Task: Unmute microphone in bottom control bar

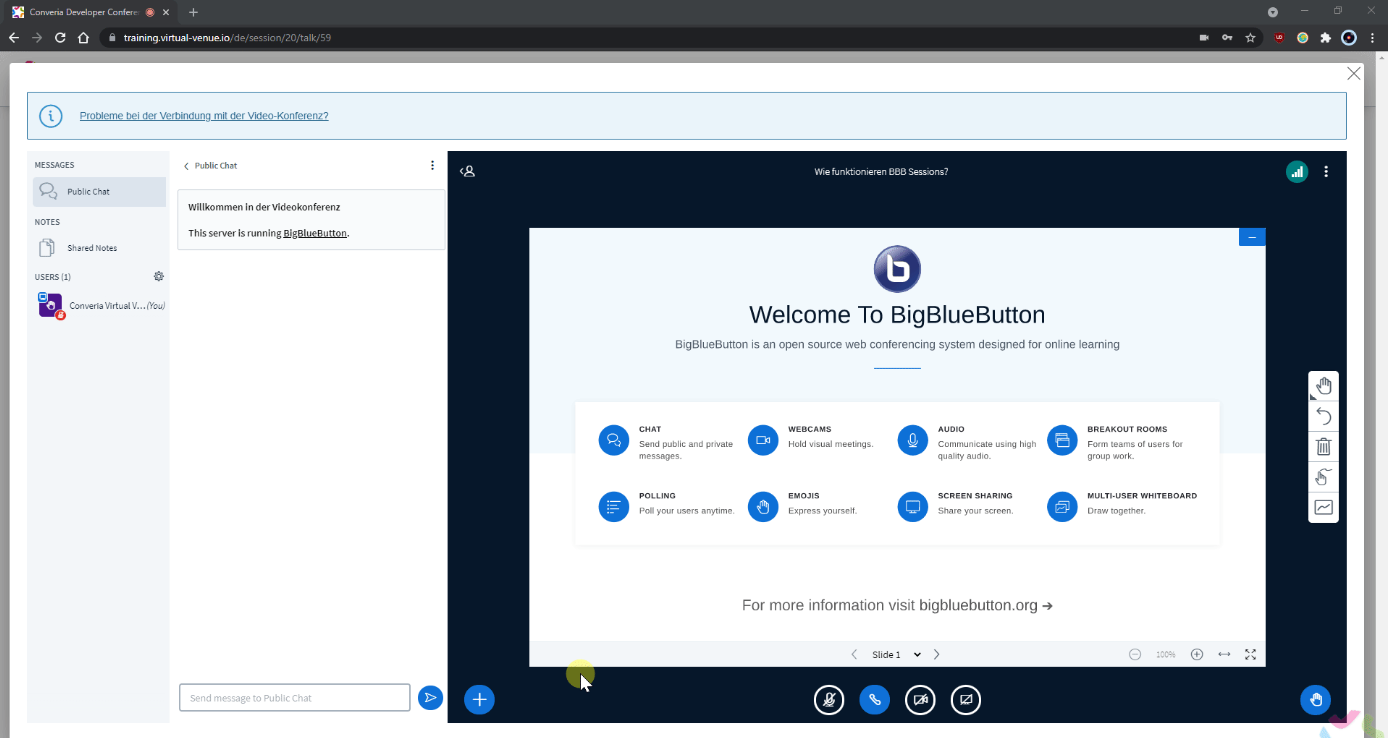Action: tap(829, 700)
